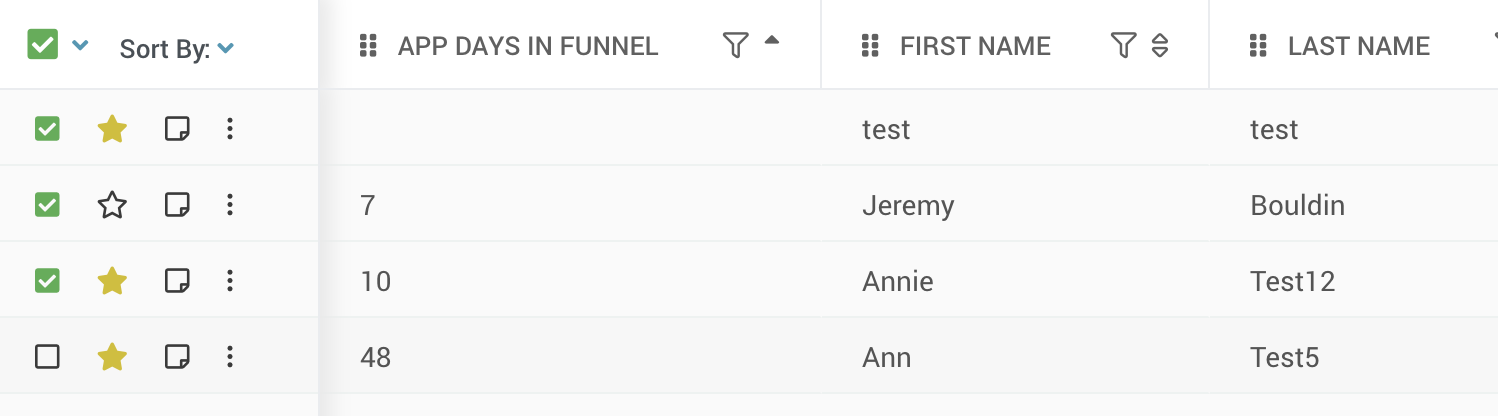Open the note icon for Jeremy's row
The height and width of the screenshot is (416, 1498).
pos(177,205)
